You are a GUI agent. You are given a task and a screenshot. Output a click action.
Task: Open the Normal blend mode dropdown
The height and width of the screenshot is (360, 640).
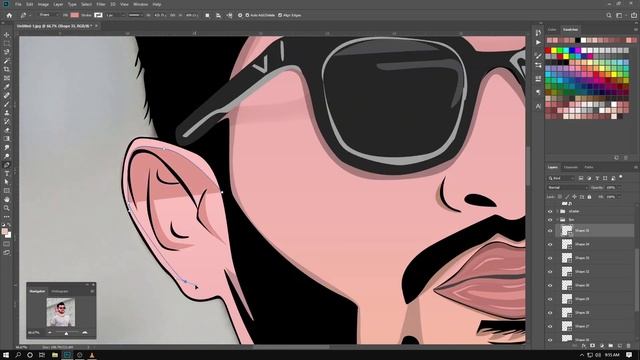point(568,187)
